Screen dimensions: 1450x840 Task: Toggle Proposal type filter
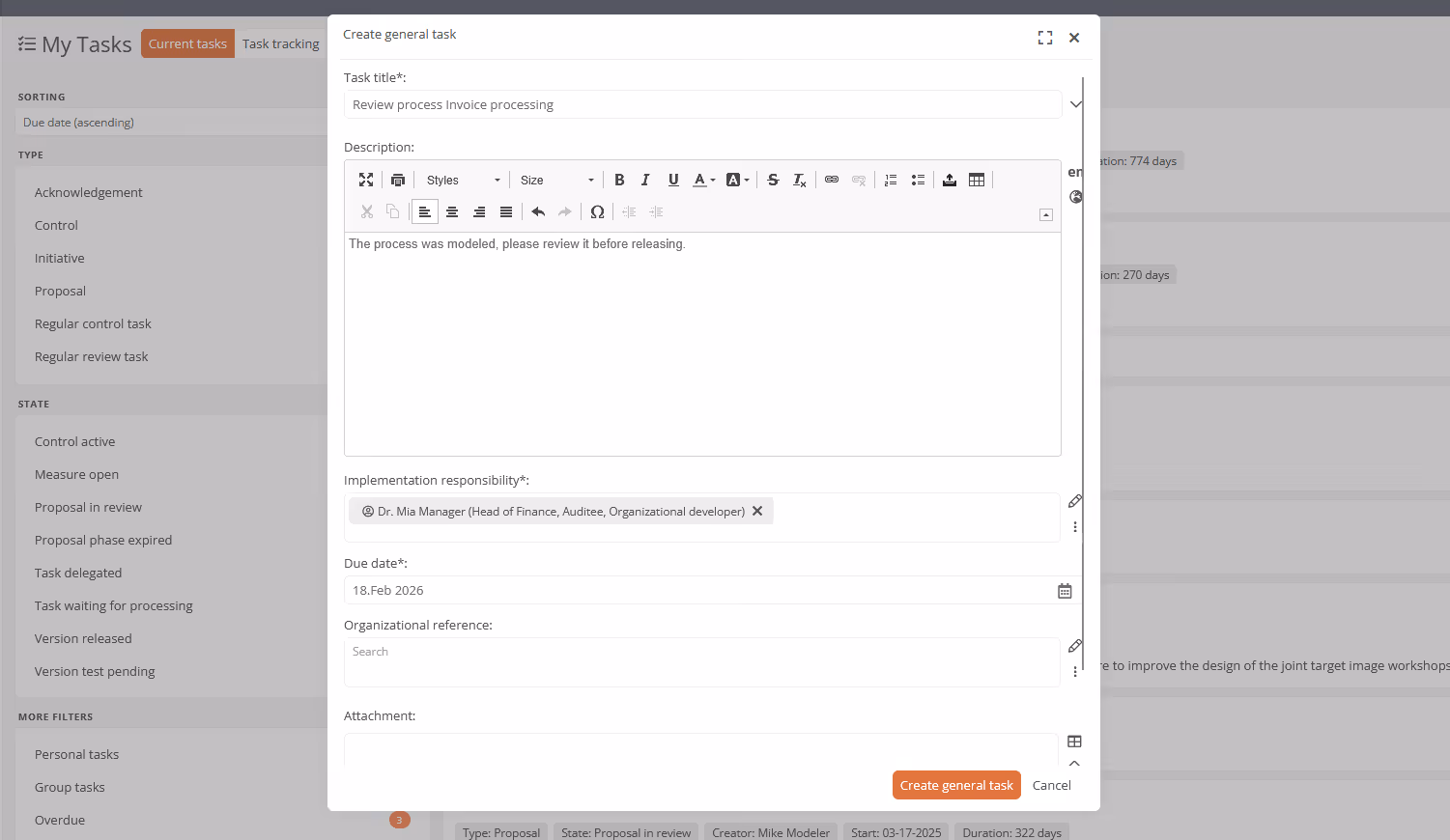tap(60, 291)
